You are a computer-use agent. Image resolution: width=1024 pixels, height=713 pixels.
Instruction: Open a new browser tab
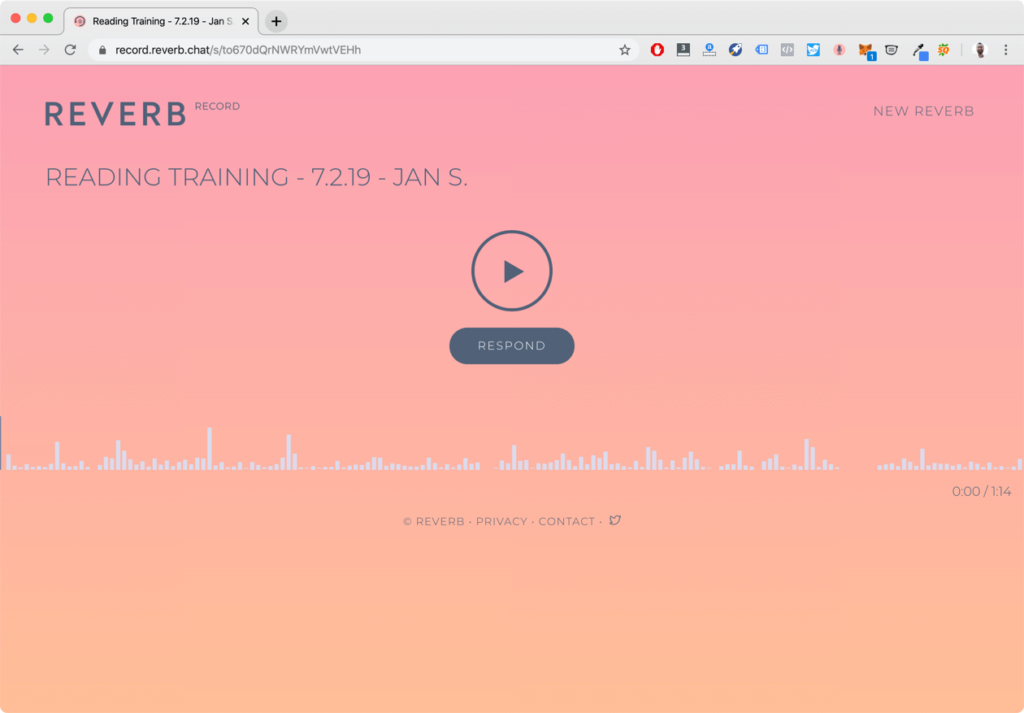[x=276, y=21]
